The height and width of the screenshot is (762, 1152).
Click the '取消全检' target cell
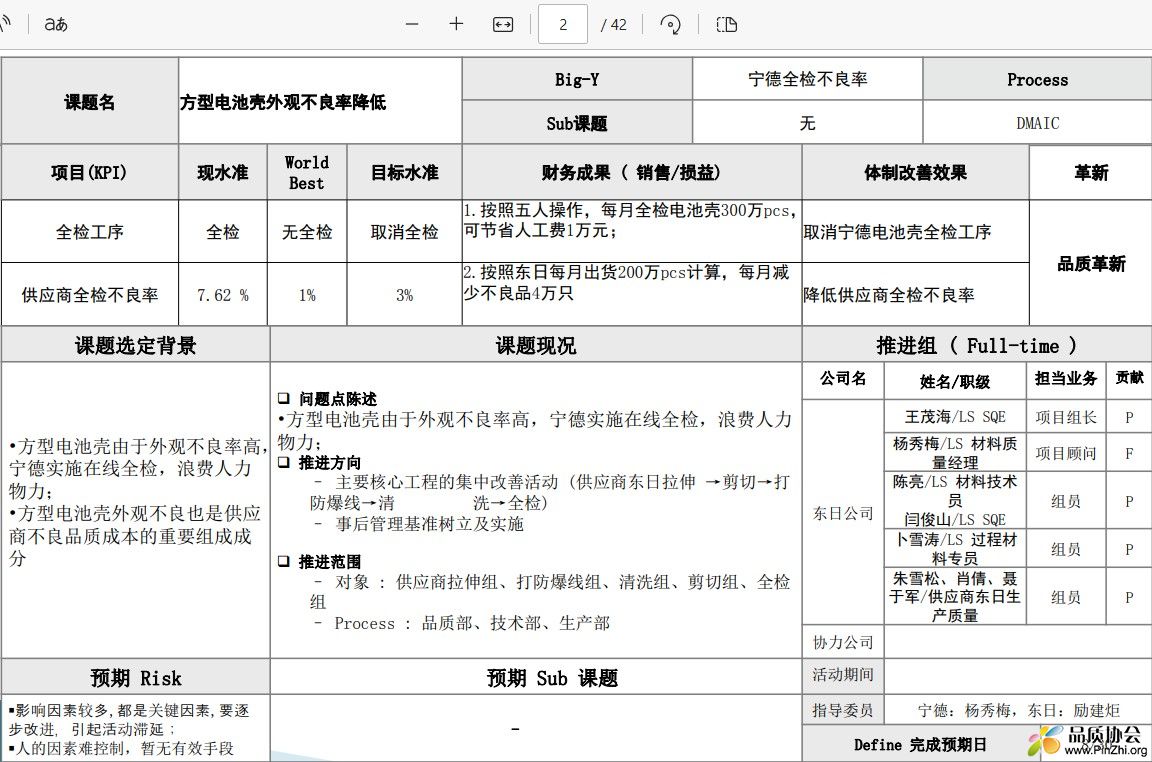pyautogui.click(x=404, y=232)
